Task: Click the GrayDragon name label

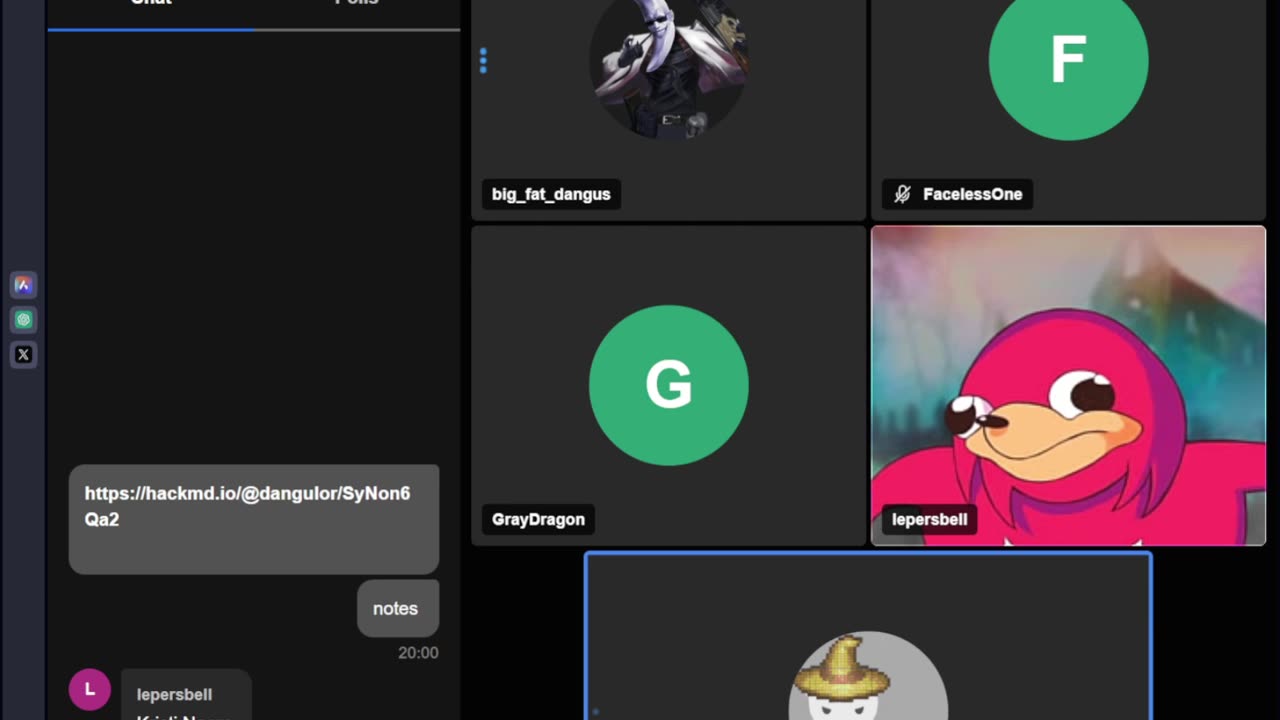Action: (538, 519)
